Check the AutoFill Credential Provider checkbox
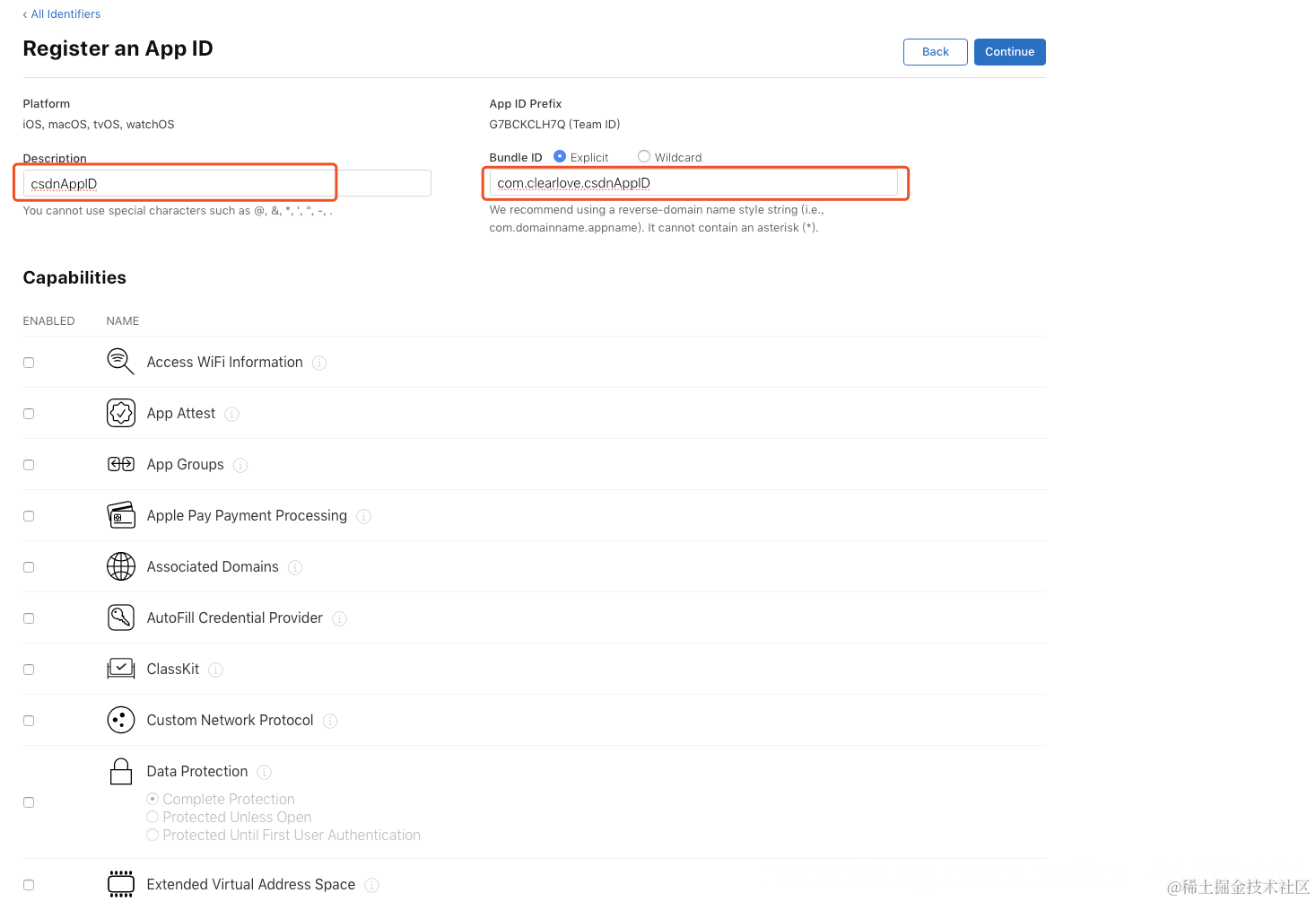This screenshot has height=902, width=1316. pyautogui.click(x=29, y=618)
